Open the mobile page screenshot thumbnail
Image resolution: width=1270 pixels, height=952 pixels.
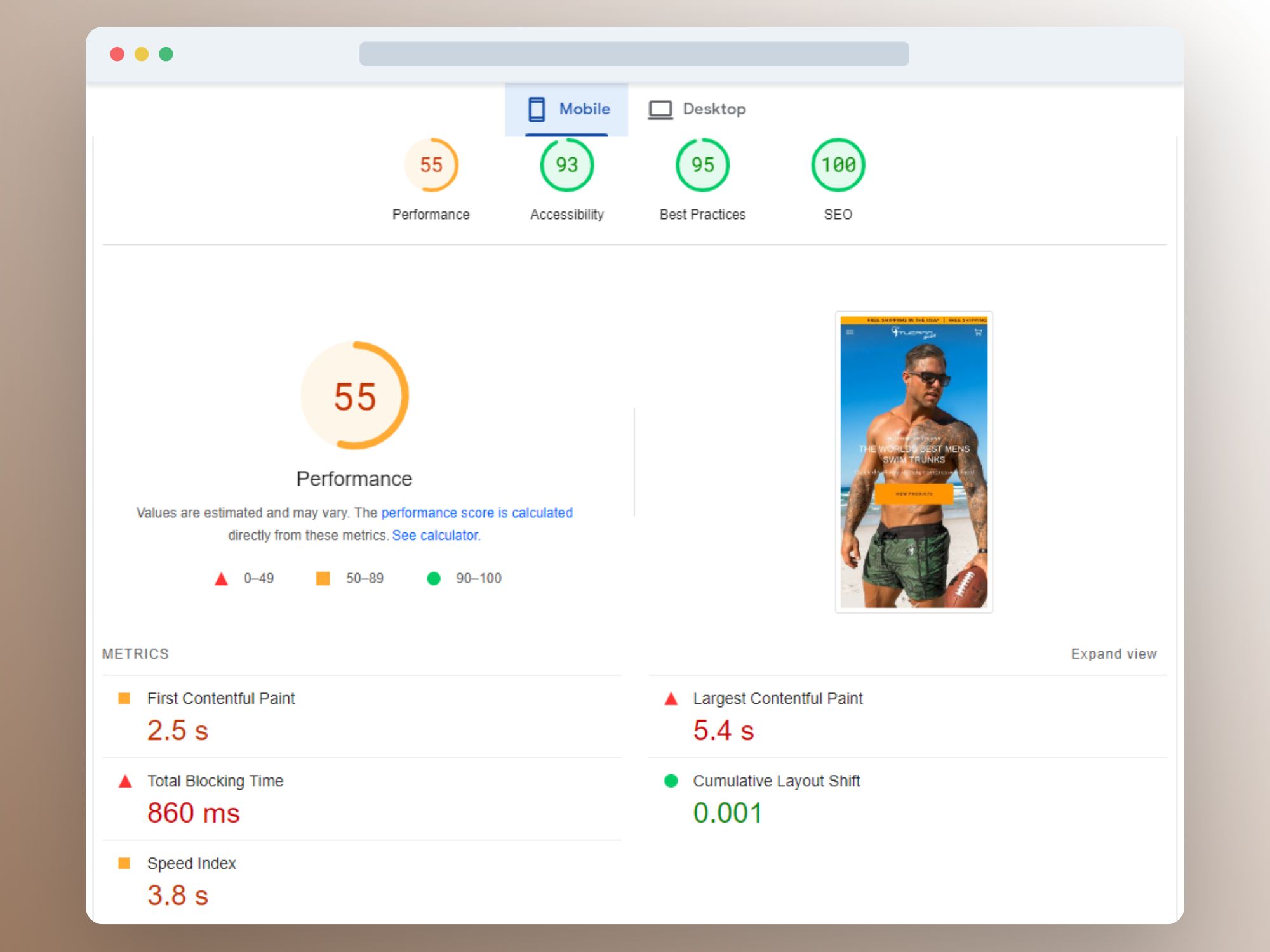point(914,462)
